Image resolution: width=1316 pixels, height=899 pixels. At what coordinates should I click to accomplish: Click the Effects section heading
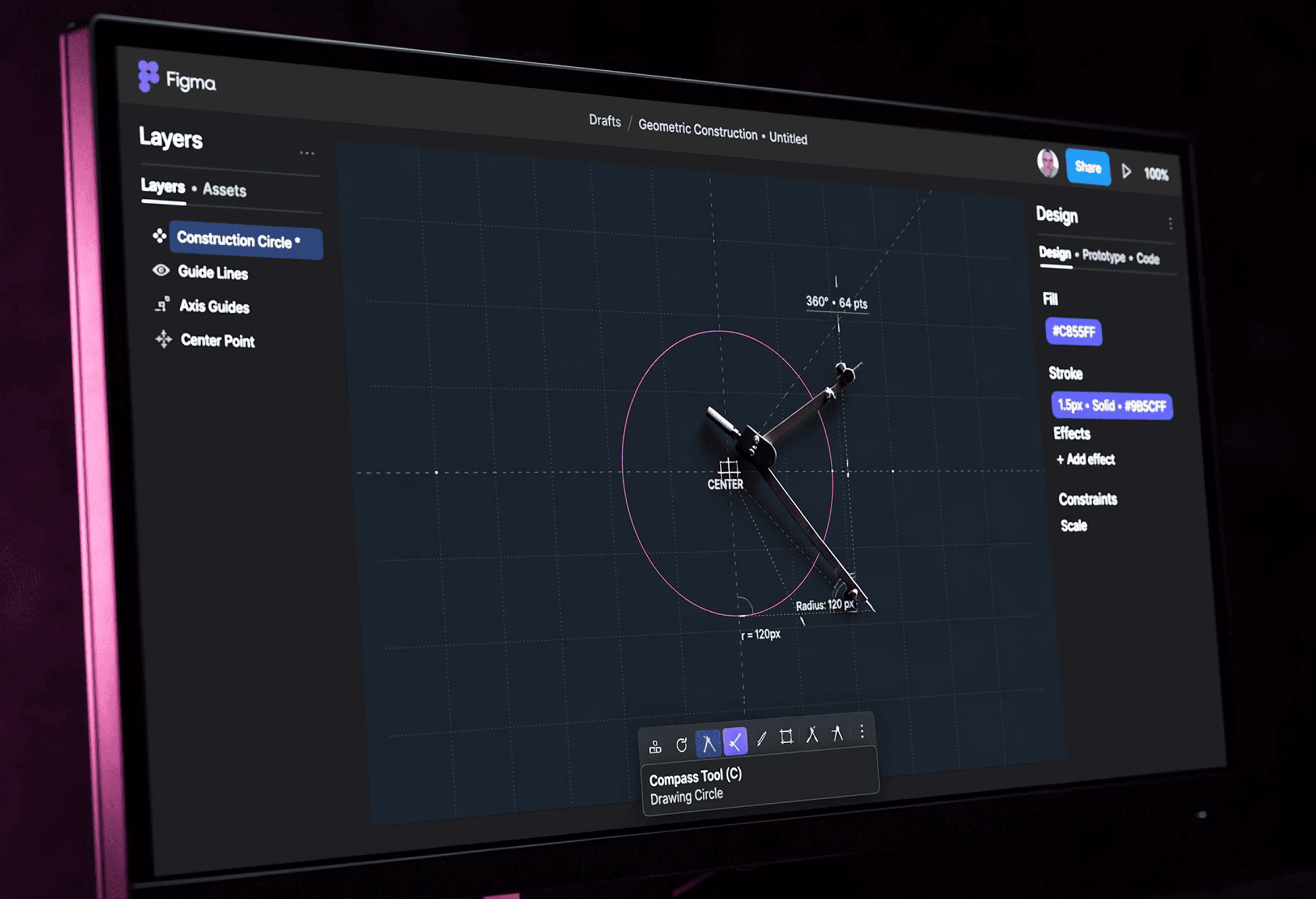pyautogui.click(x=1072, y=433)
